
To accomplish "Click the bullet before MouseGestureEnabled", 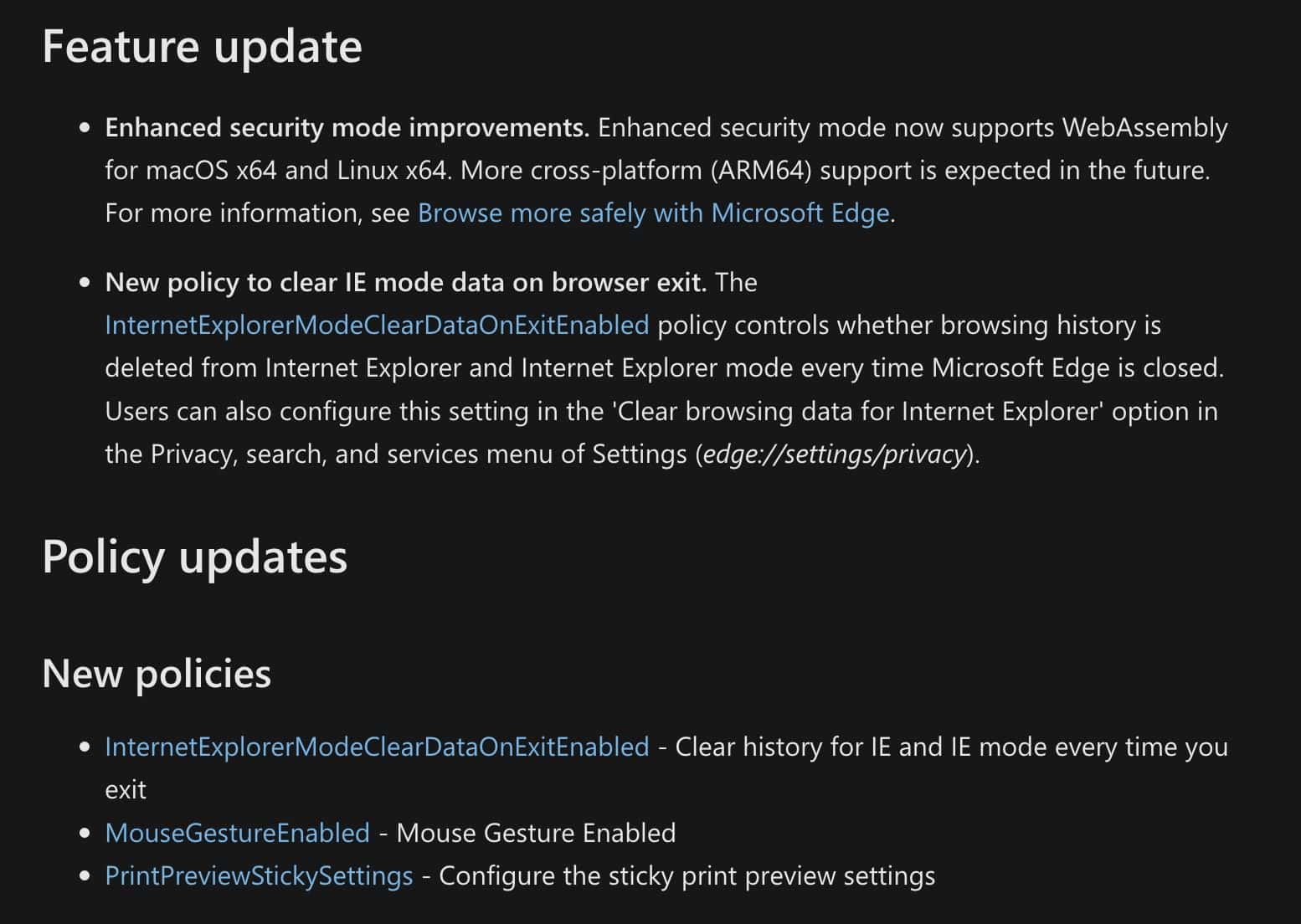I will coord(85,834).
